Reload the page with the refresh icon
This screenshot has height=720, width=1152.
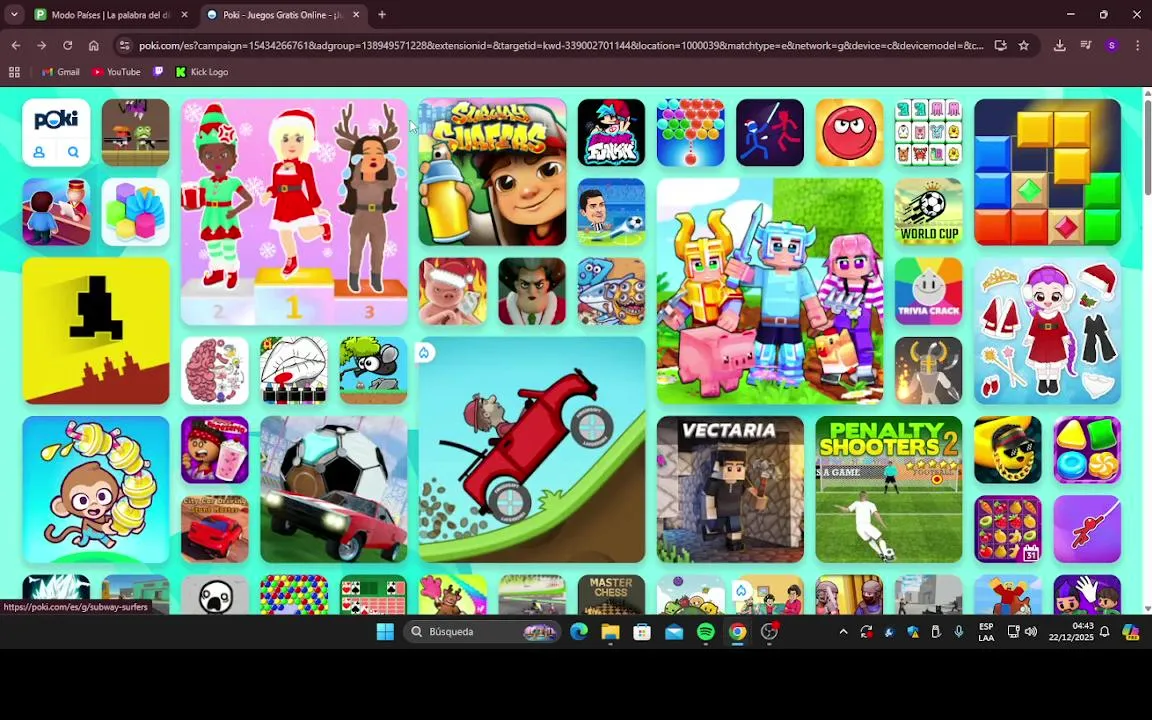pyautogui.click(x=68, y=46)
